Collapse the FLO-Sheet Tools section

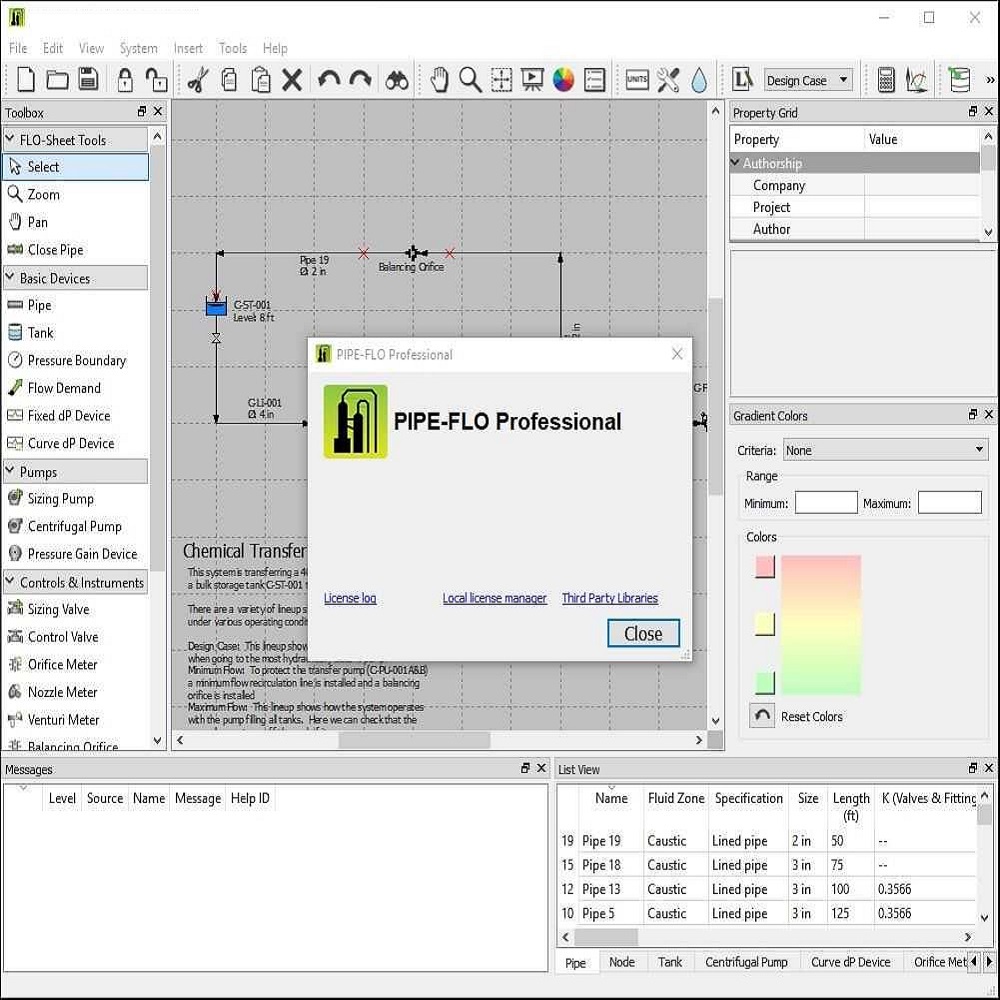(10, 138)
